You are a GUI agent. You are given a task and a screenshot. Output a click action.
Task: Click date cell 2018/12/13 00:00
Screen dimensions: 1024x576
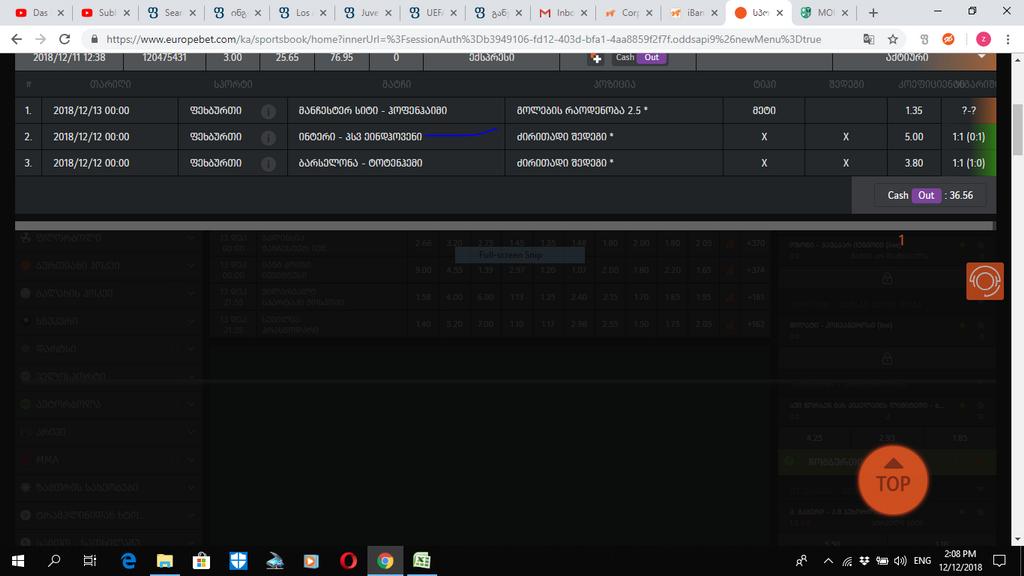[x=91, y=110]
